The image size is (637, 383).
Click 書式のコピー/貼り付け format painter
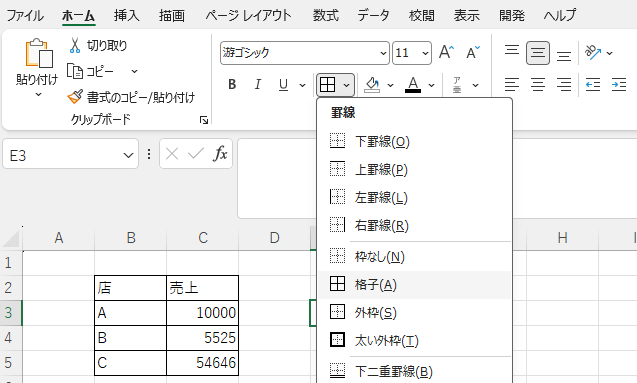(x=131, y=97)
